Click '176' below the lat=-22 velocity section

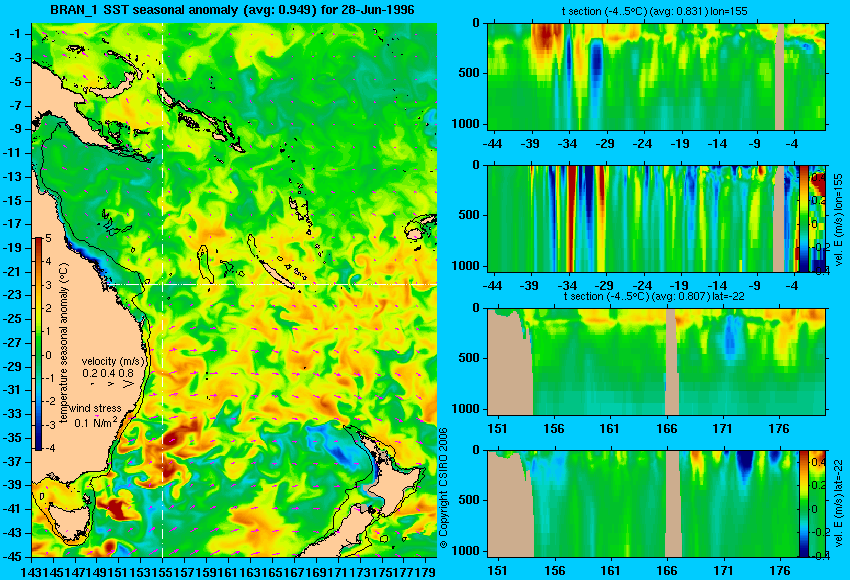click(x=781, y=571)
